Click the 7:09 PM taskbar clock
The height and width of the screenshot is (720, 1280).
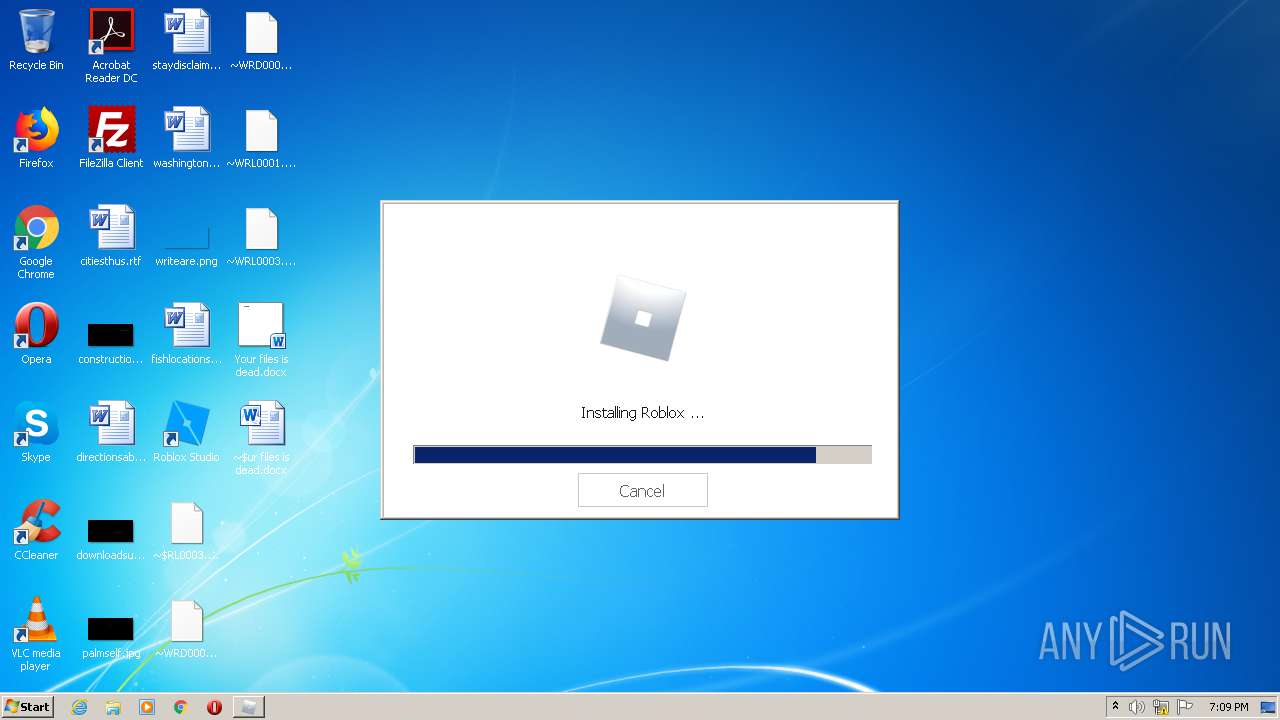(x=1228, y=707)
